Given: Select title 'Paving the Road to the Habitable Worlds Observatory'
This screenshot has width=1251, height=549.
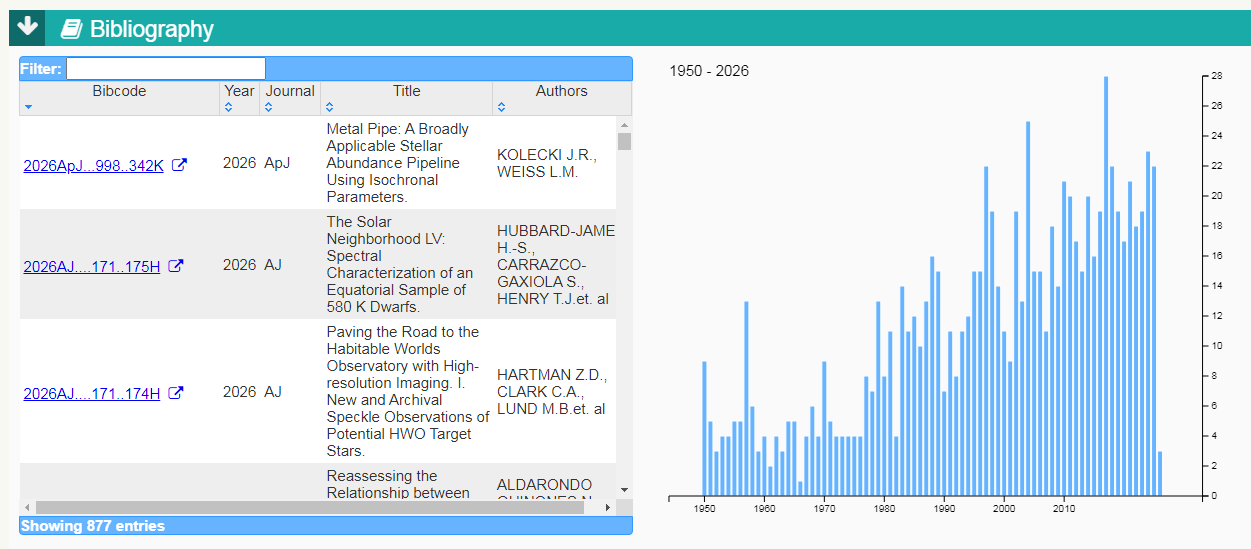Looking at the screenshot, I should (407, 391).
